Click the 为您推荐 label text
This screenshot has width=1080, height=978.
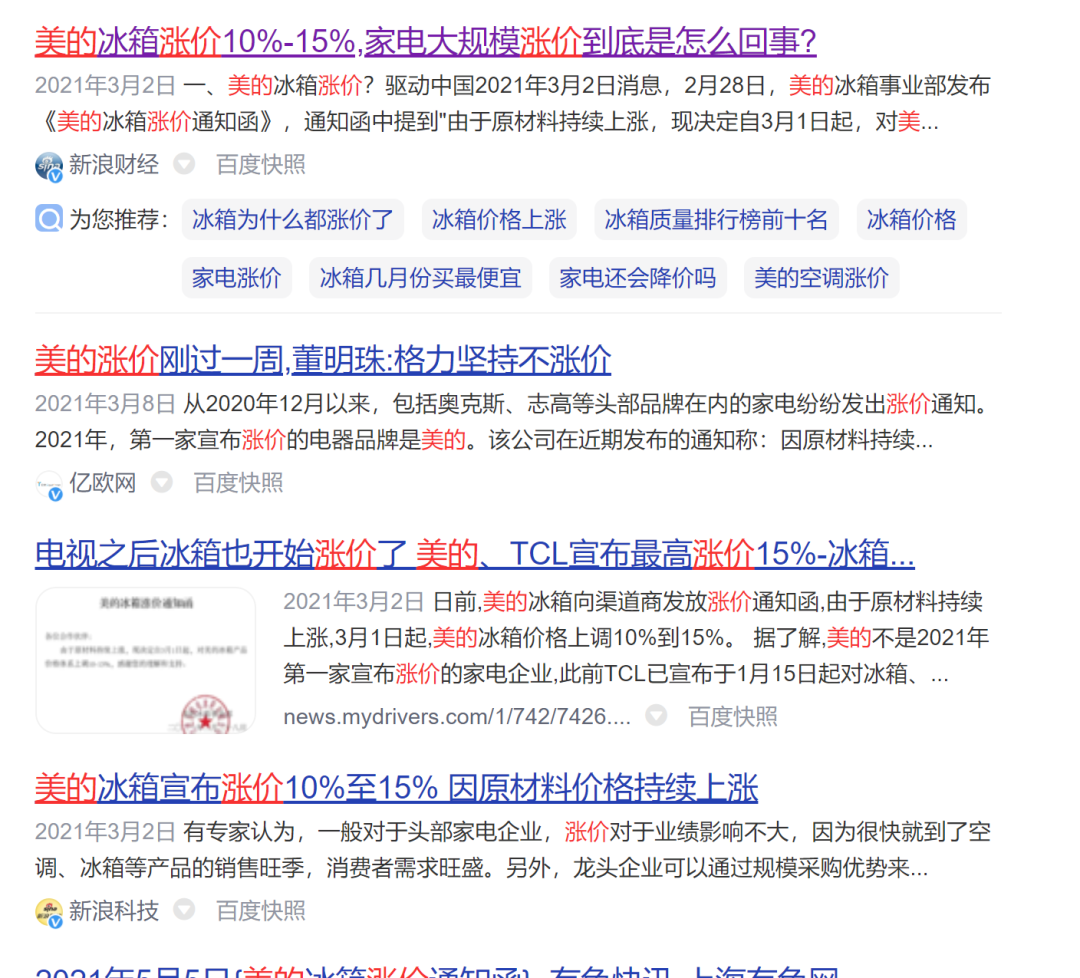[x=118, y=220]
